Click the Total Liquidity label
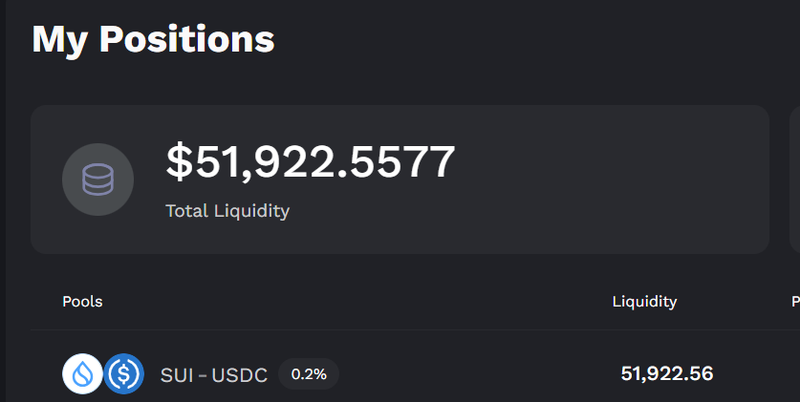 tap(228, 211)
